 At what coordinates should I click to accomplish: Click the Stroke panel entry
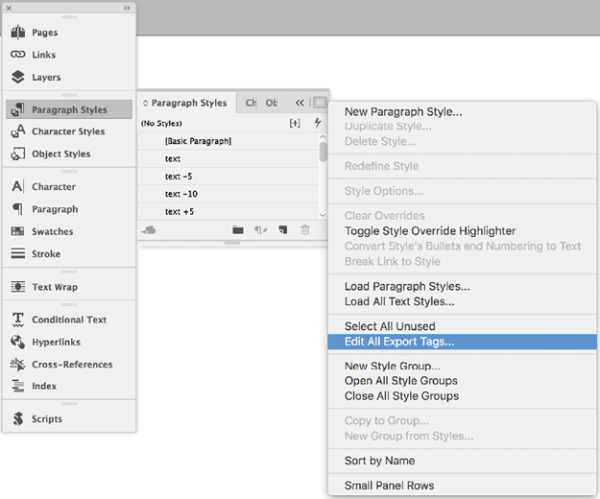point(47,254)
